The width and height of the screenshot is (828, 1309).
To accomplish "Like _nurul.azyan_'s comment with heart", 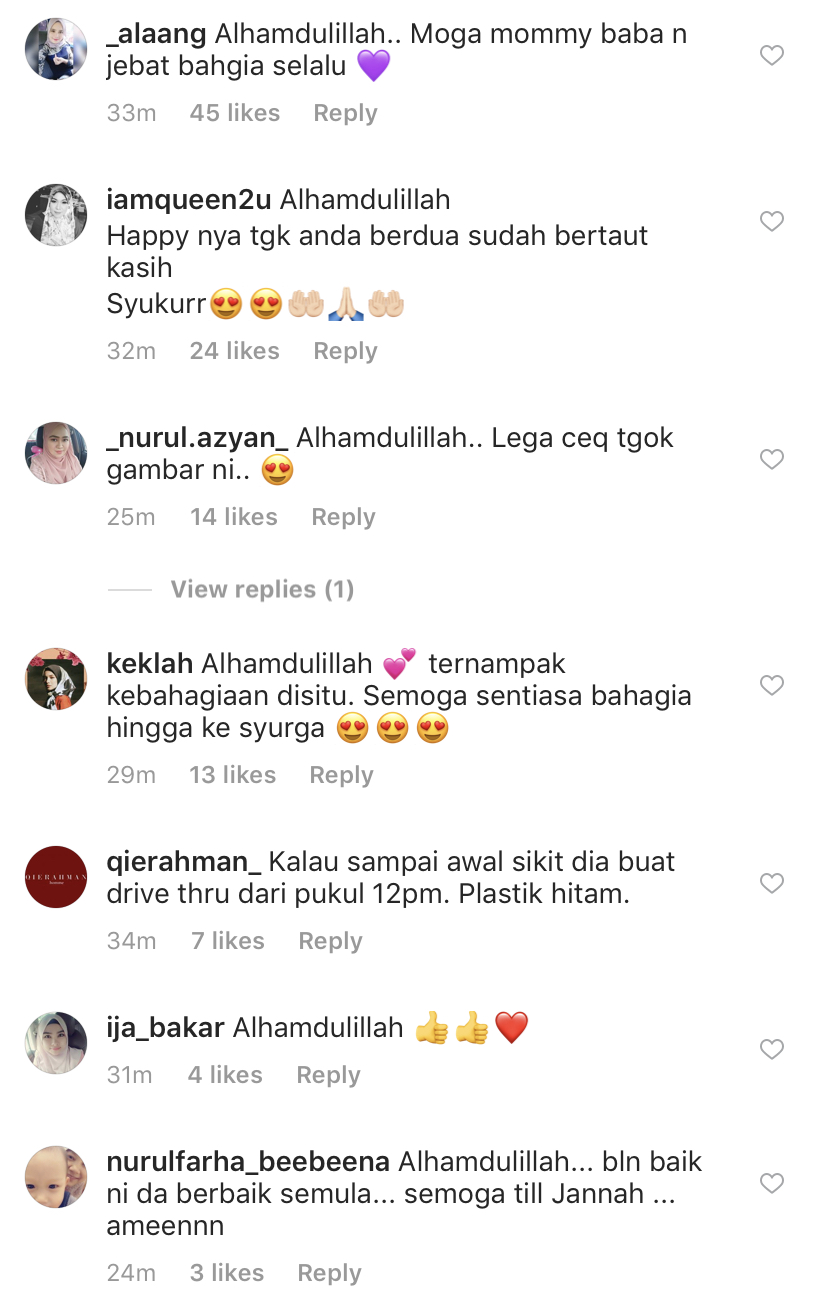I will [772, 459].
